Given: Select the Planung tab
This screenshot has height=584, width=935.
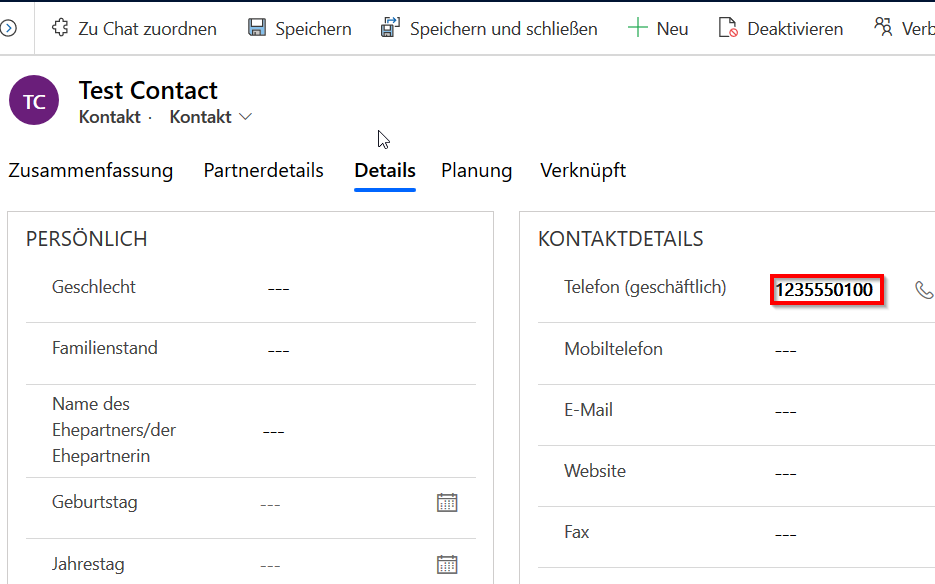Looking at the screenshot, I should click(x=476, y=170).
